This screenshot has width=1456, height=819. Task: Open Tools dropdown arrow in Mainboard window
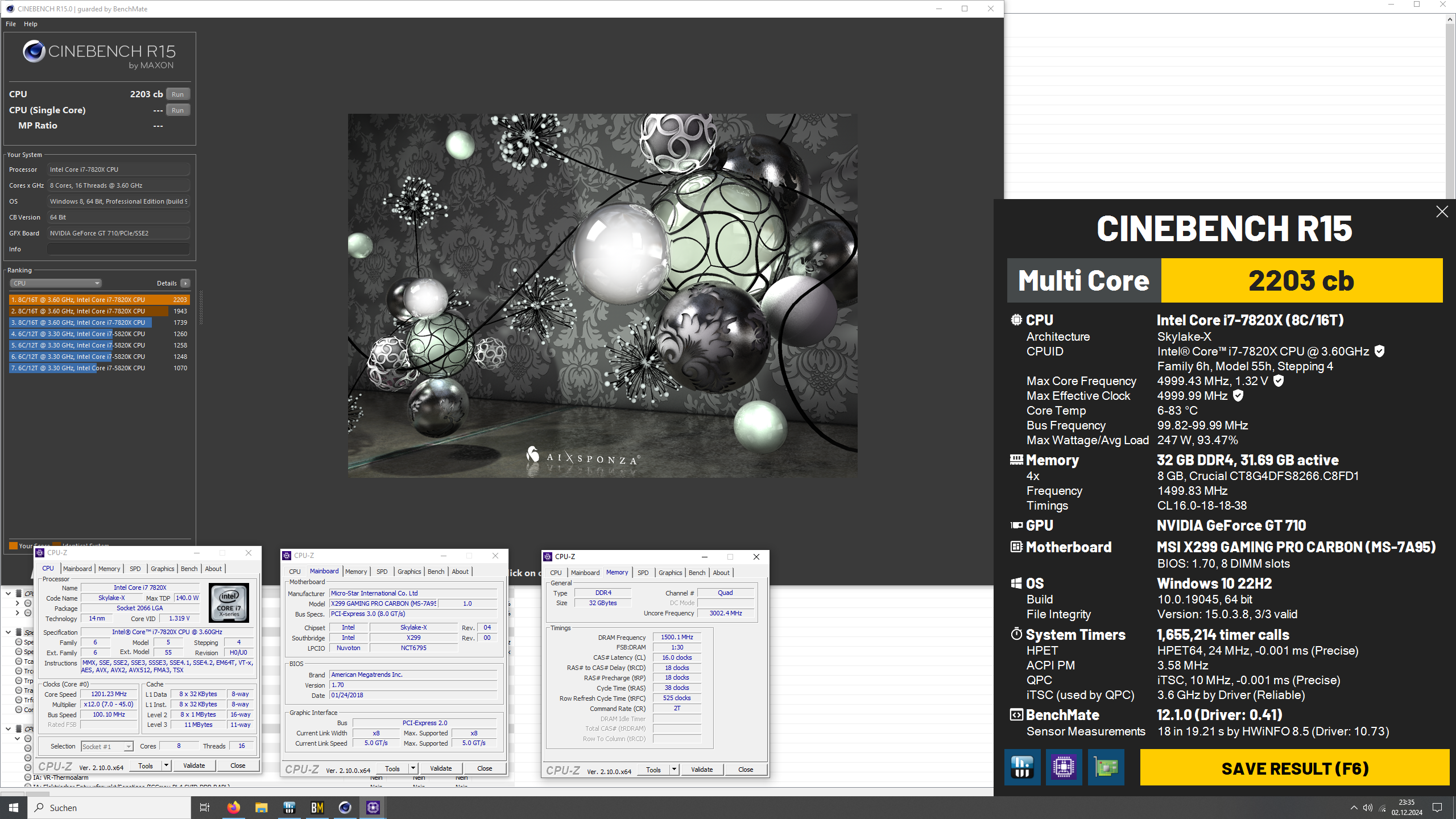tap(413, 768)
